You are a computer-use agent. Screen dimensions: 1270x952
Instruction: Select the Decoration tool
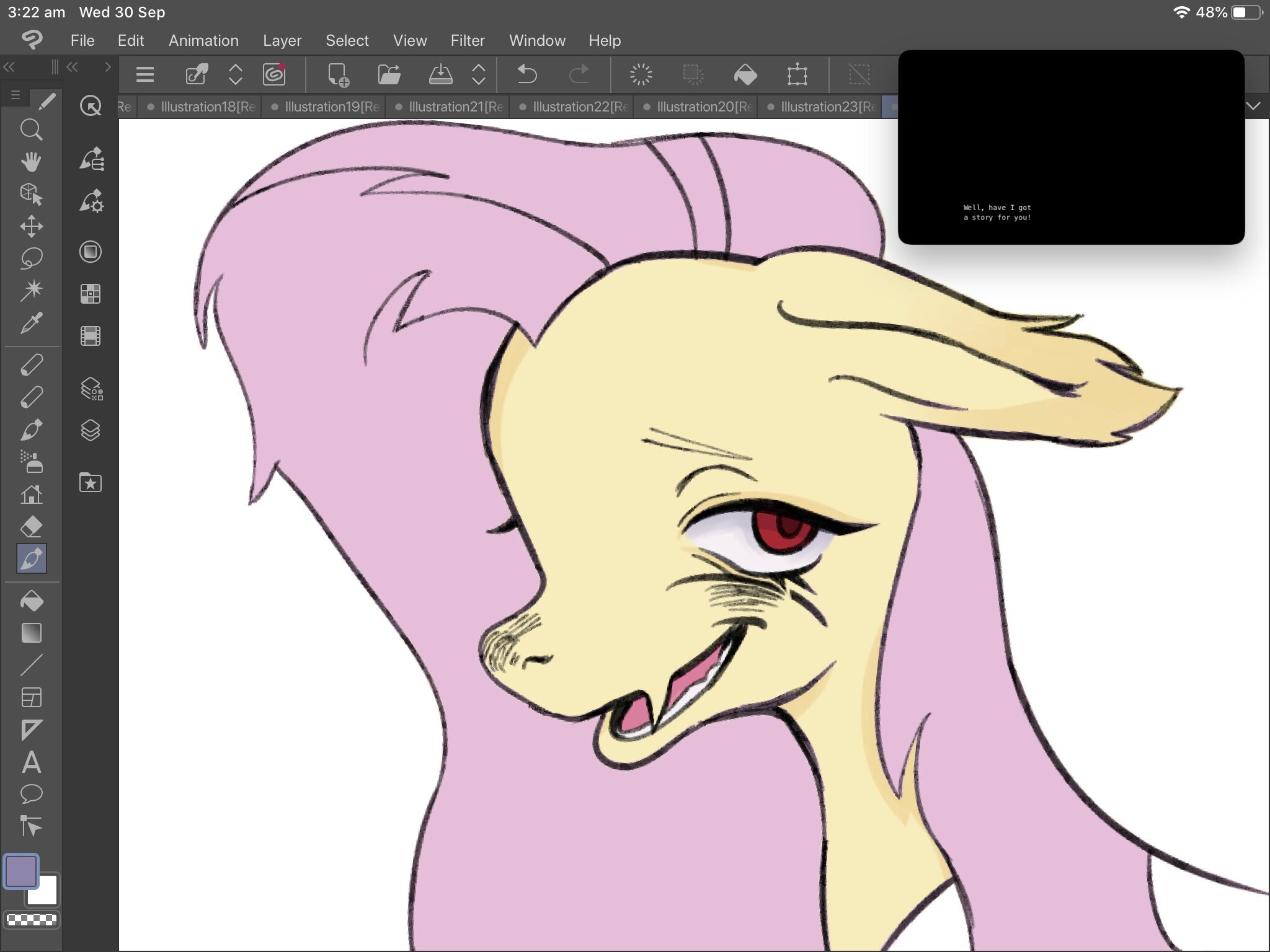click(x=31, y=494)
